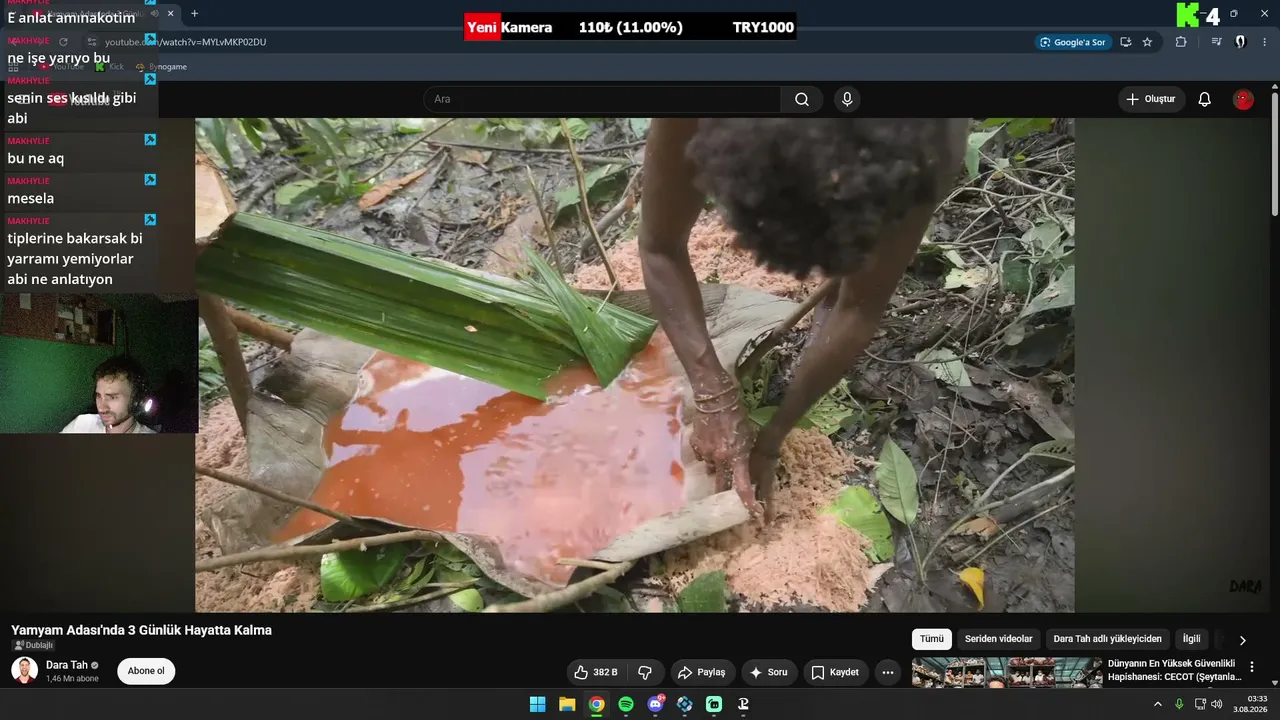The image size is (1280, 720).
Task: Open three-dot menu for CECOT video suggestion
Action: (1251, 667)
